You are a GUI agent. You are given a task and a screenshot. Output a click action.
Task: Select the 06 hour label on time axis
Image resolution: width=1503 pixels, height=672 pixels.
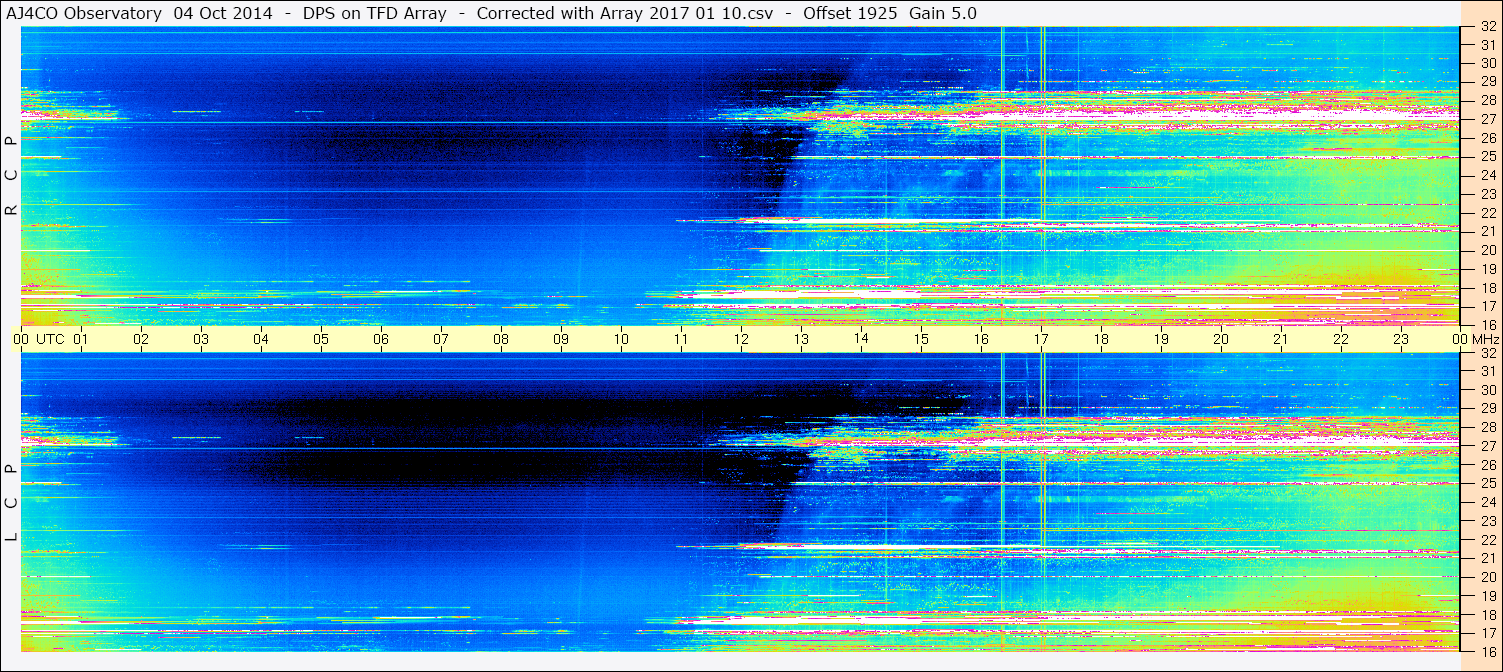(381, 339)
